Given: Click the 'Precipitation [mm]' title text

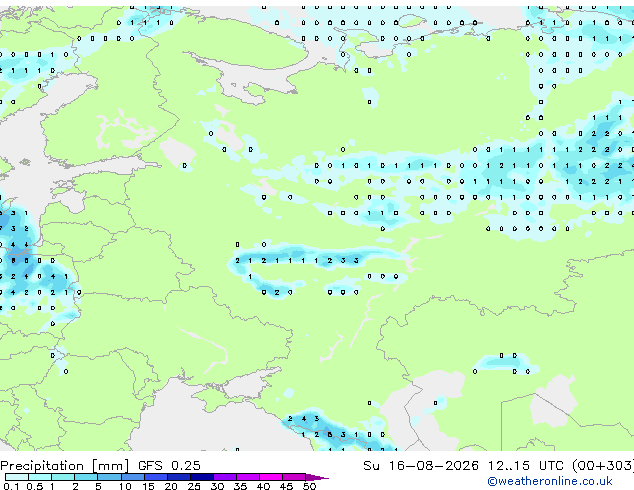Looking at the screenshot, I should click(65, 466).
